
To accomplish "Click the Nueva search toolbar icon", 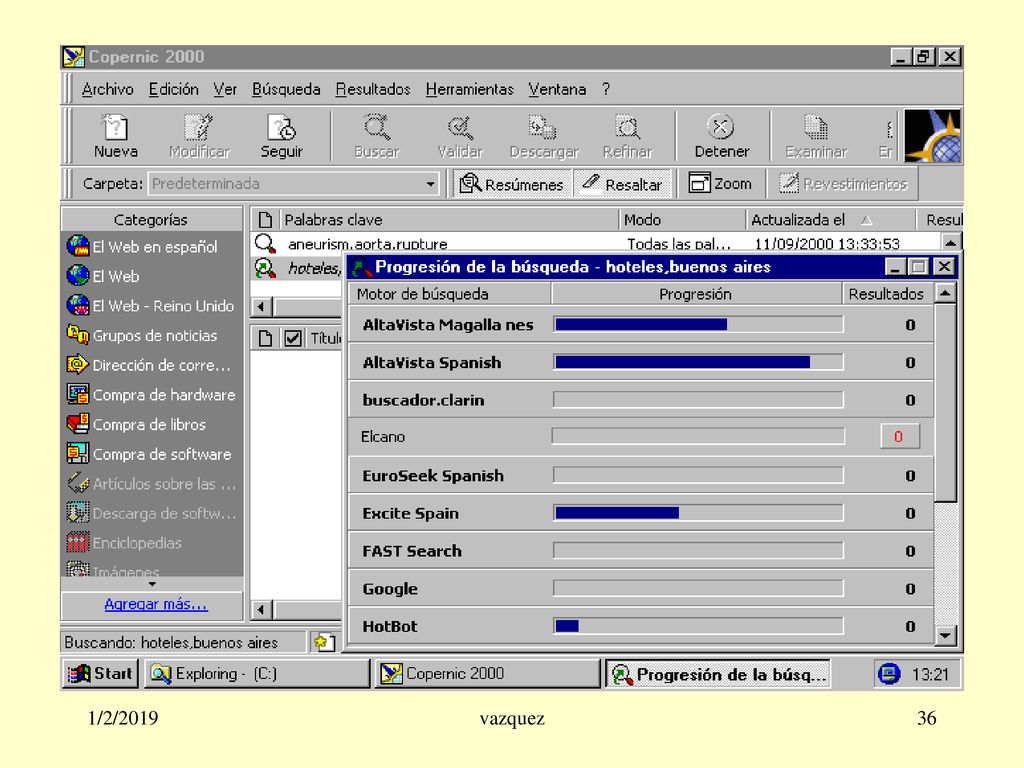I will pos(116,136).
